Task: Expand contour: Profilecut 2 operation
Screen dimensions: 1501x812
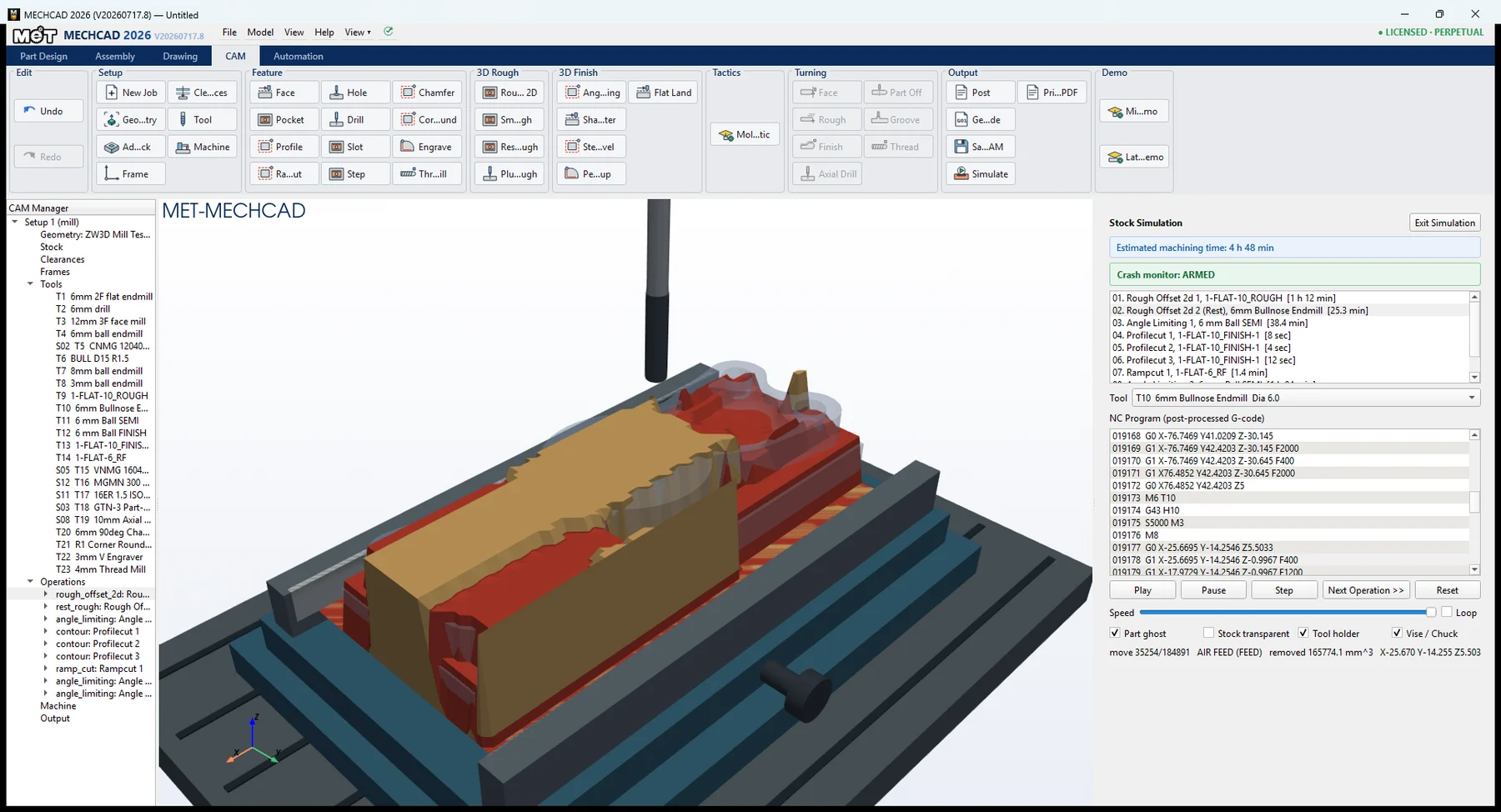Action: (x=46, y=644)
